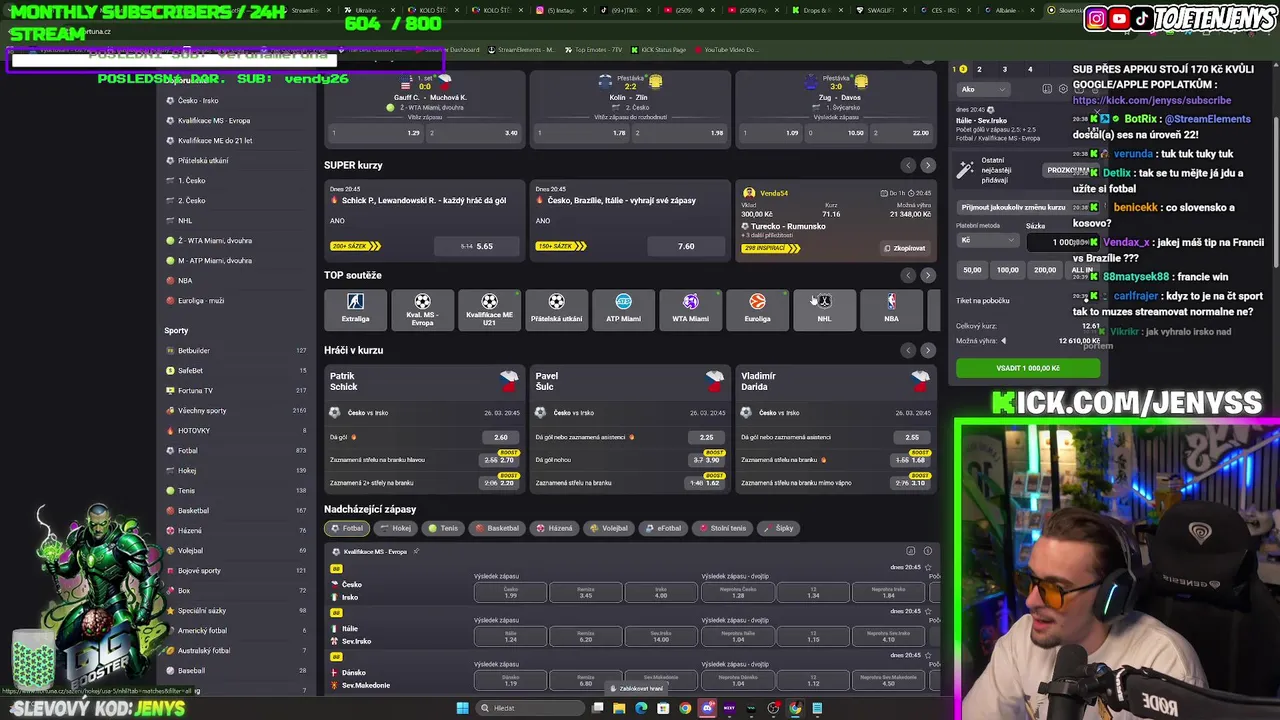Image resolution: width=1280 pixels, height=720 pixels.
Task: Open the Kval. MS - Evropa tile
Action: point(422,309)
